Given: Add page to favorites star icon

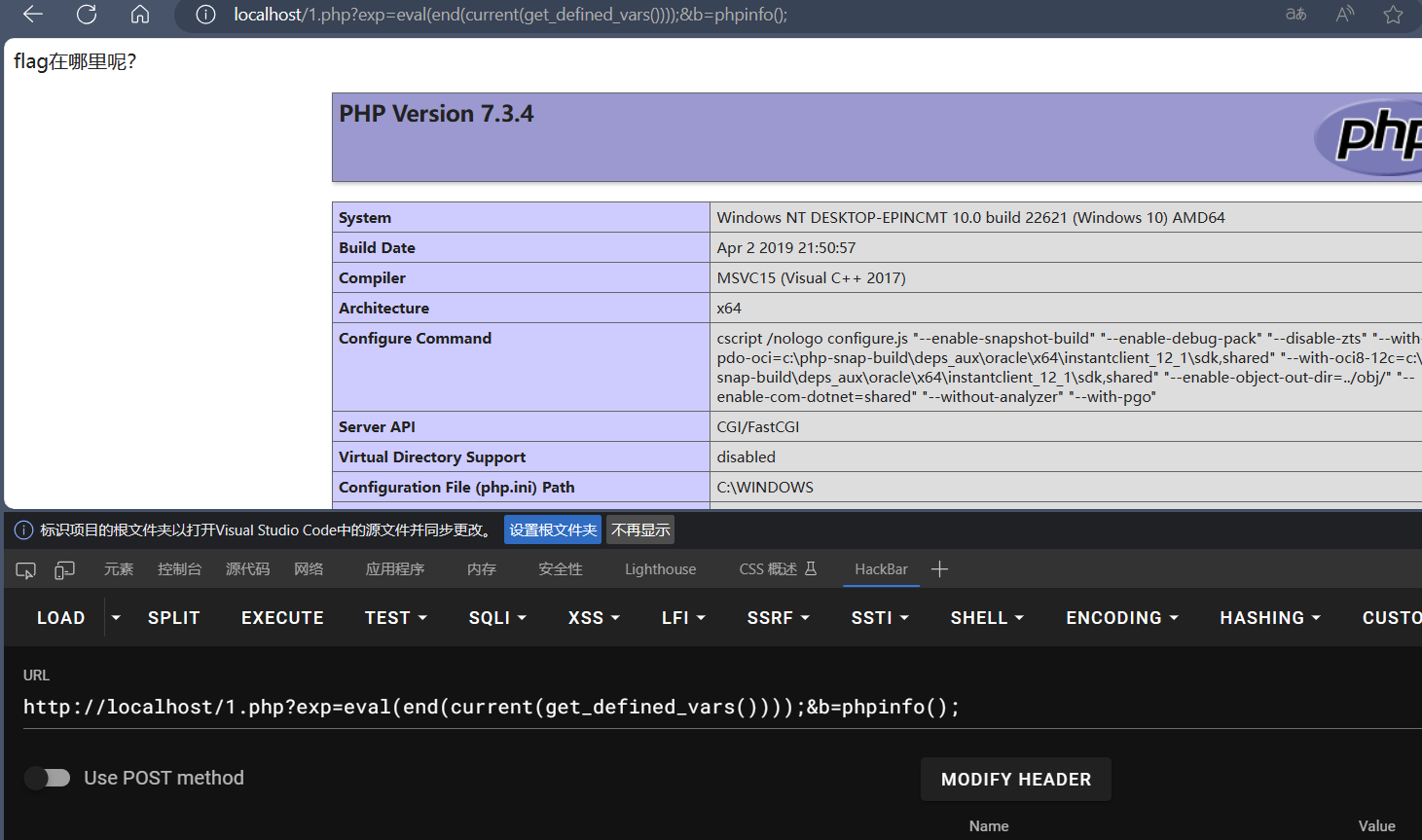Looking at the screenshot, I should (1394, 14).
